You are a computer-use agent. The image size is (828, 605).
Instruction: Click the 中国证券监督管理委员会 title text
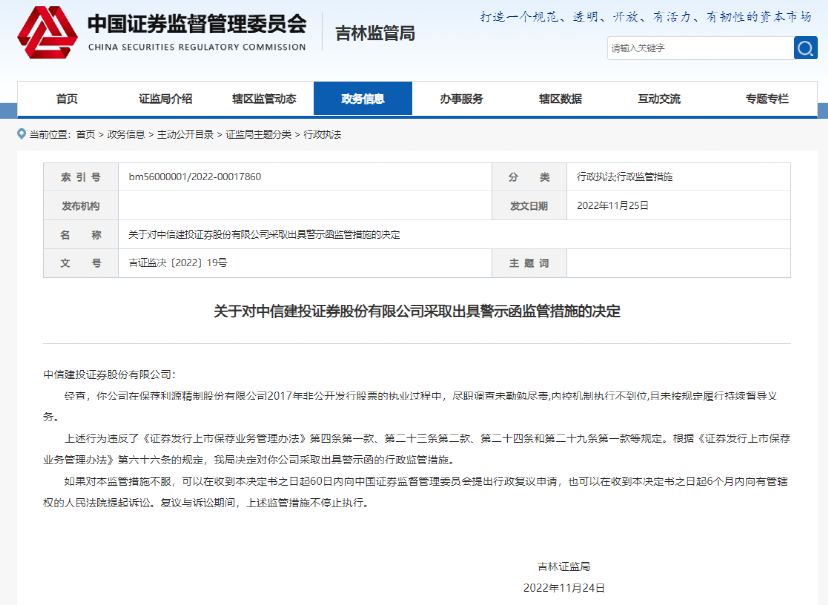click(x=197, y=24)
